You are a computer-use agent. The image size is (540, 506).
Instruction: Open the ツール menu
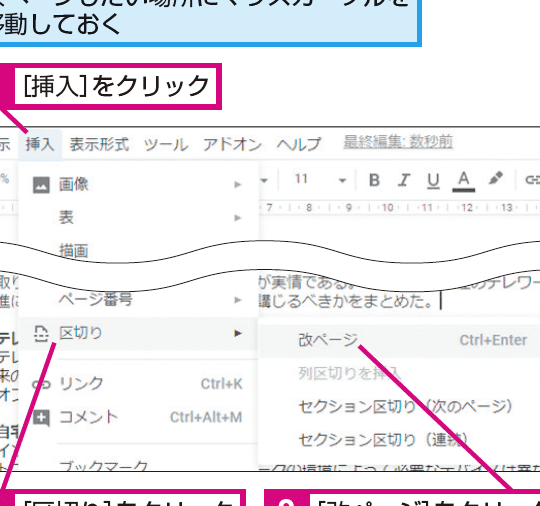point(166,144)
